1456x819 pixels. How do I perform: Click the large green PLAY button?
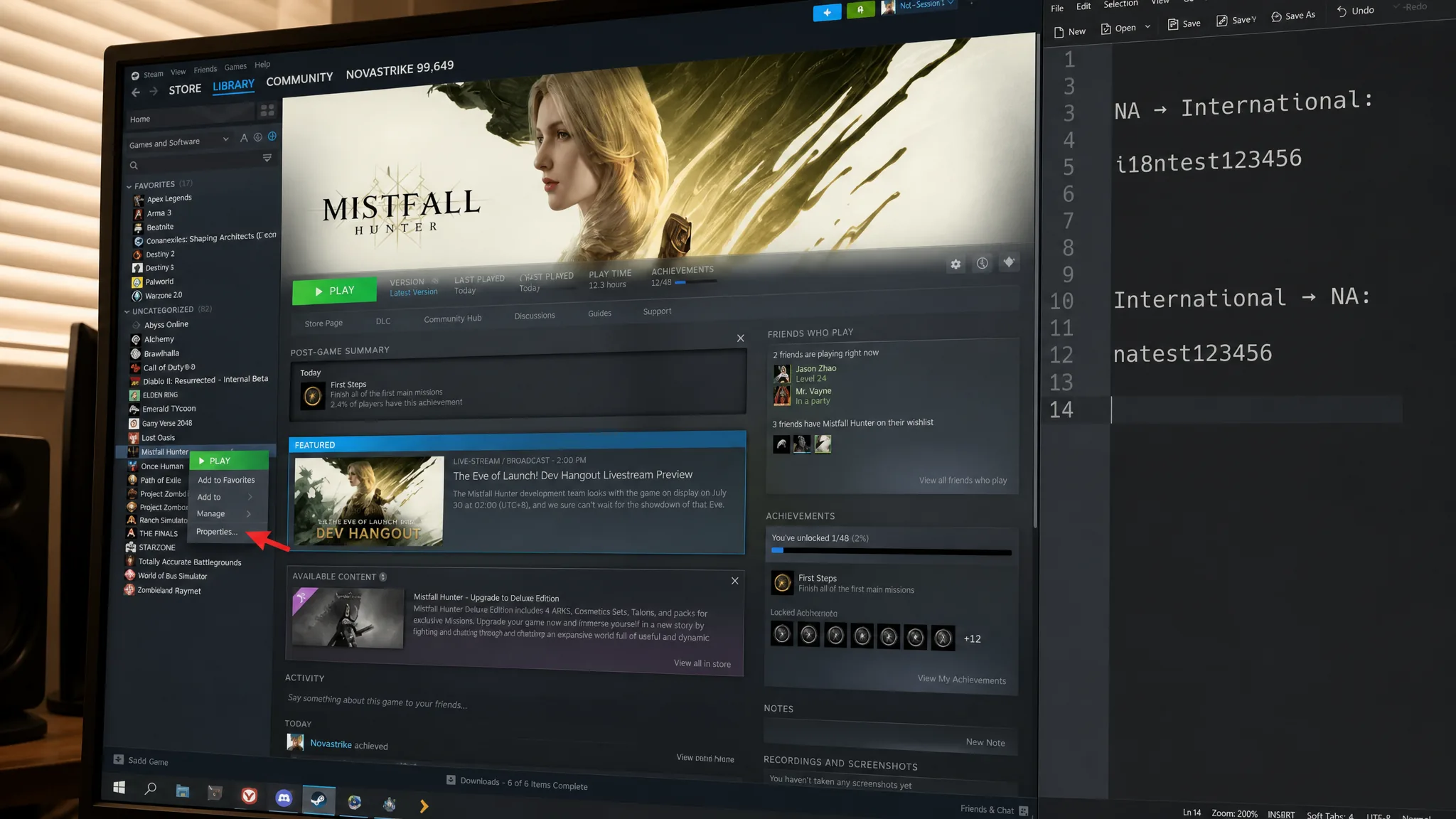[x=334, y=291]
